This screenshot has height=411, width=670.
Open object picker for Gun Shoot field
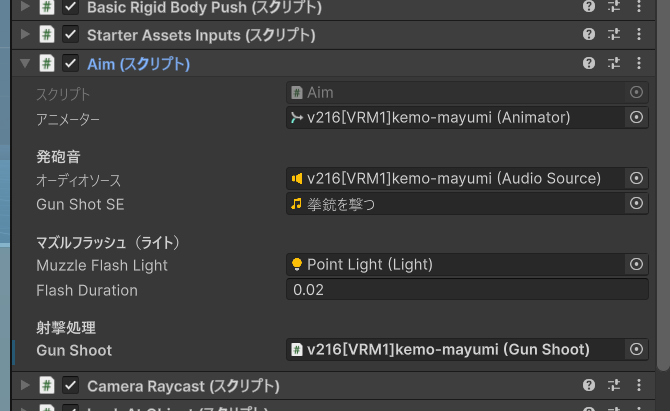coord(636,350)
